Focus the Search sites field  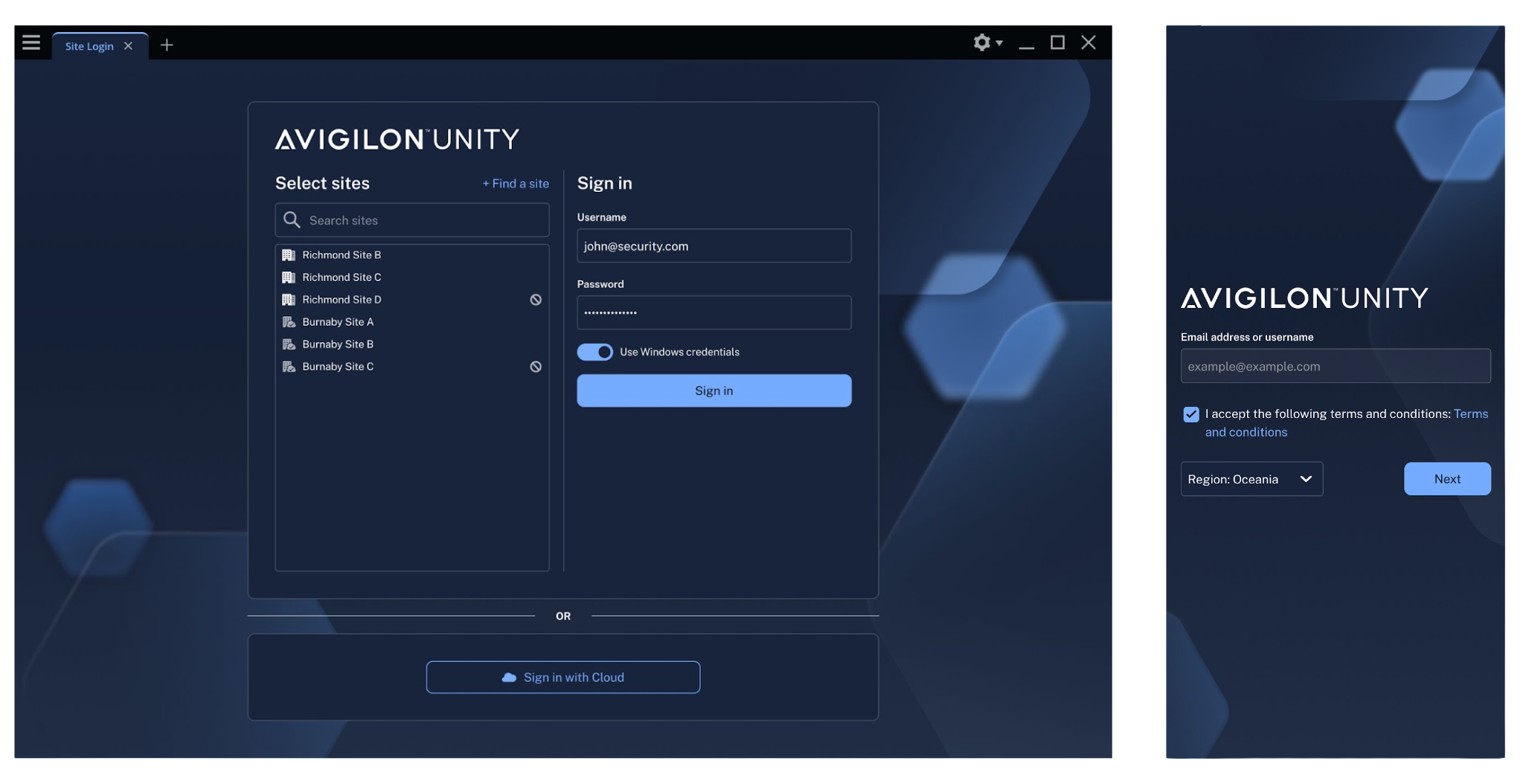tap(412, 220)
